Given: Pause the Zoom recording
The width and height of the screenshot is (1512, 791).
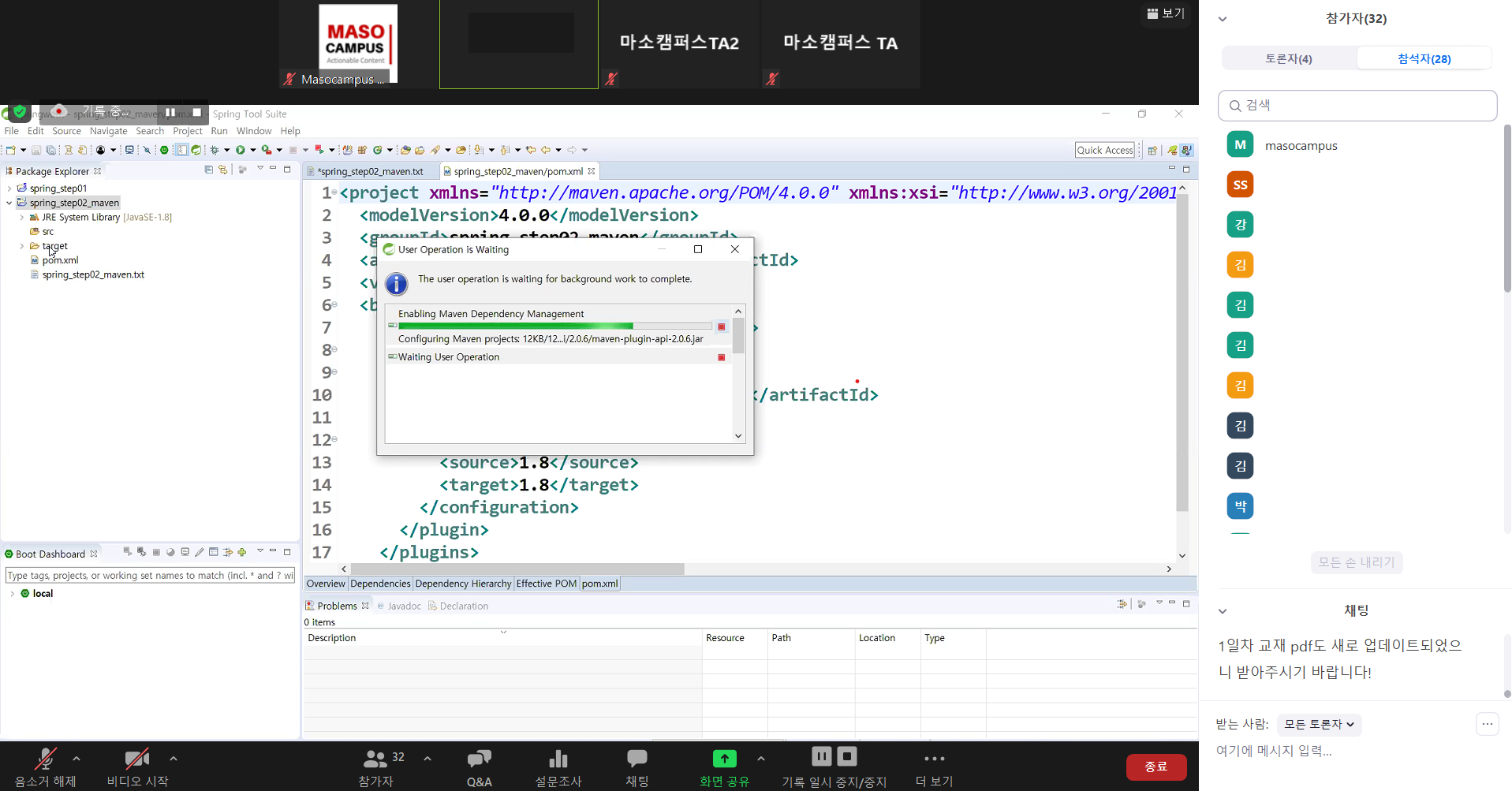Looking at the screenshot, I should [821, 756].
